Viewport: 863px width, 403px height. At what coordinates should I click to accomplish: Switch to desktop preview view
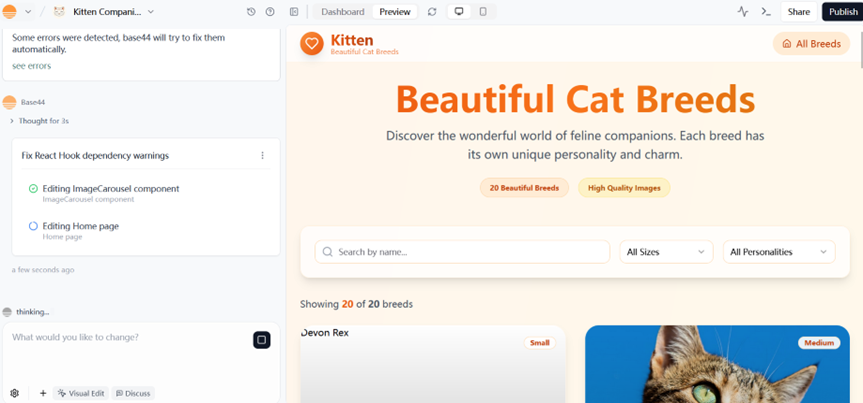[459, 12]
